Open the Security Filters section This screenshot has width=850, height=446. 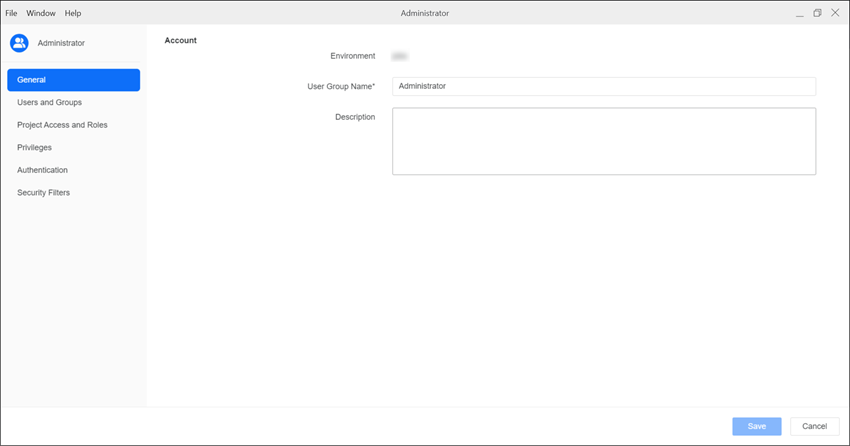(x=44, y=192)
